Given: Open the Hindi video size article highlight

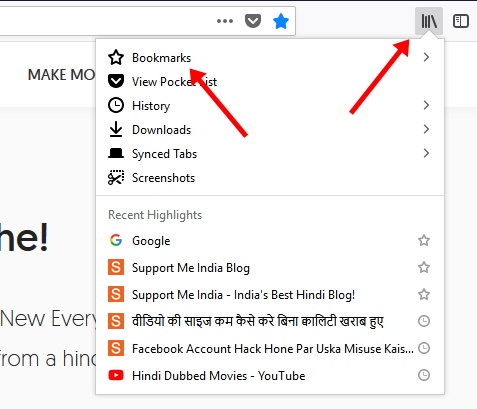Looking at the screenshot, I should (x=270, y=321).
